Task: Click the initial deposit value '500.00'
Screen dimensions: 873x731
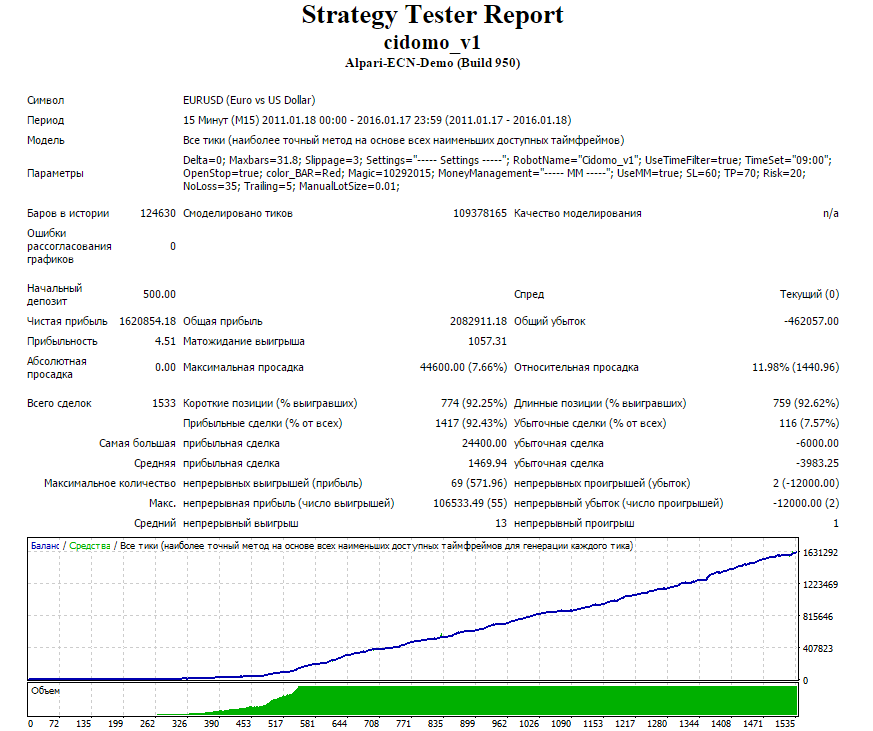Action: (159, 294)
